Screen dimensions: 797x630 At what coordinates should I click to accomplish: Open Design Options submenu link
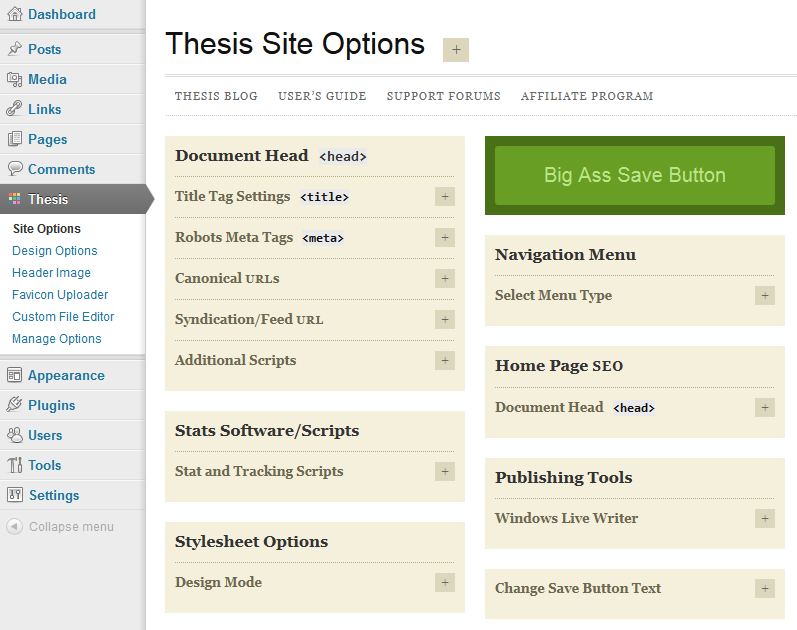click(x=55, y=251)
